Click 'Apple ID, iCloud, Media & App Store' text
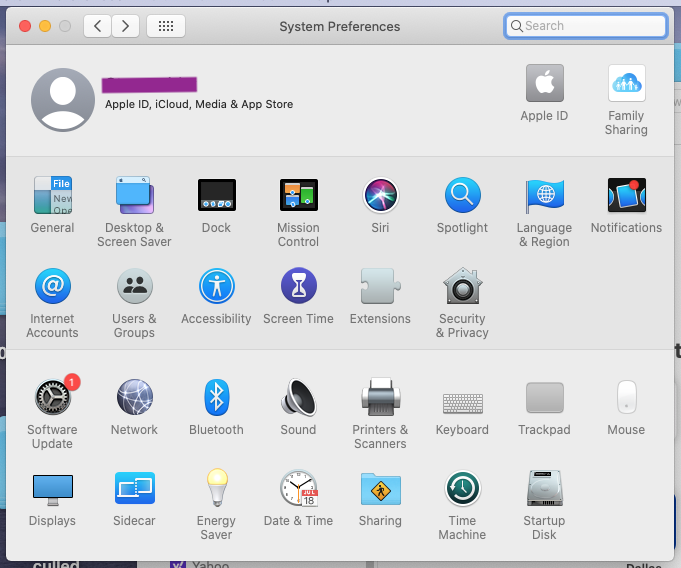 pyautogui.click(x=199, y=104)
